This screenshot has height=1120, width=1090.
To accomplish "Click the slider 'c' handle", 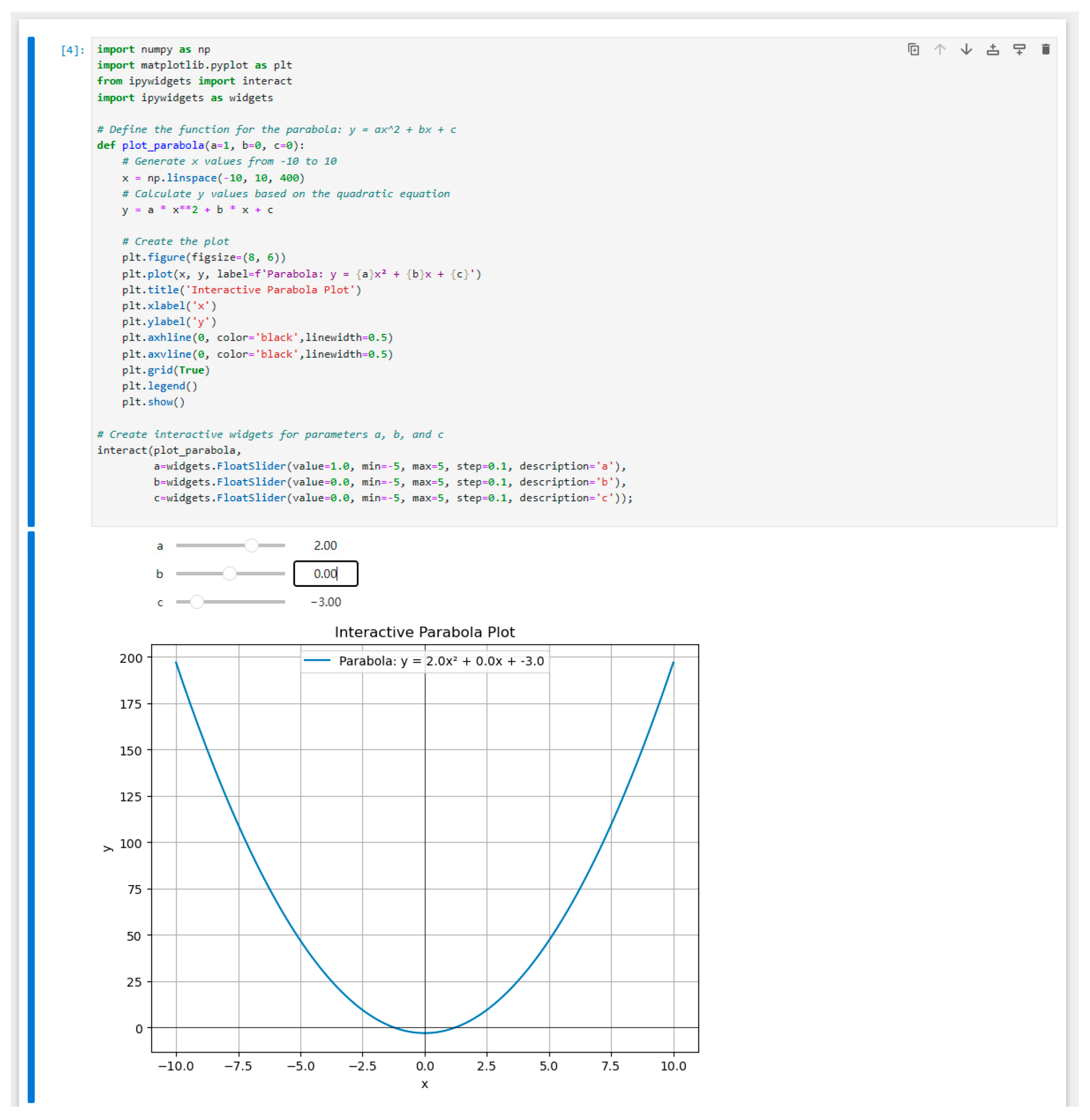I will pos(196,602).
